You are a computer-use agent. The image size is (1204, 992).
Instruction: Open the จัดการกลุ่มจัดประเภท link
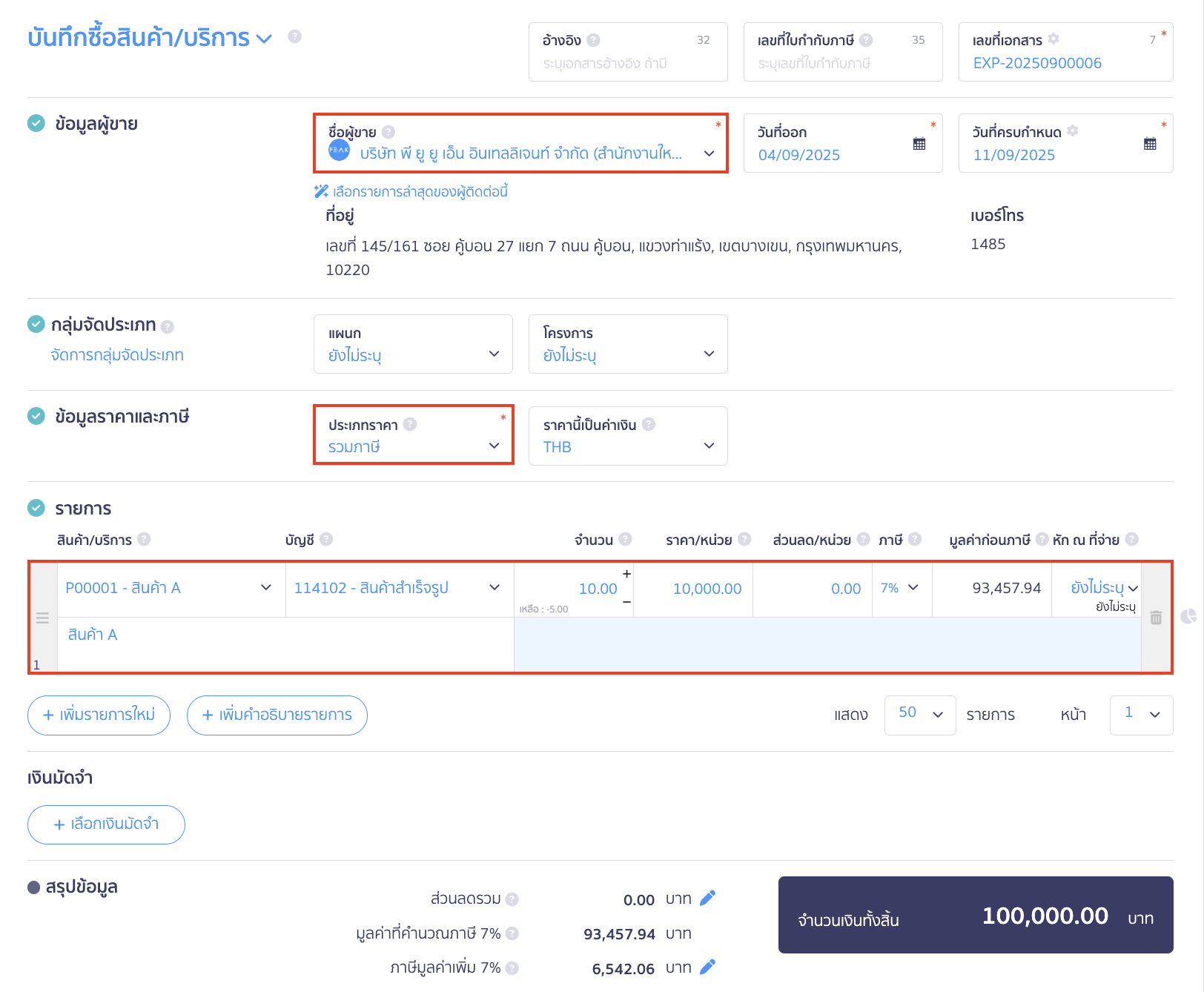117,355
